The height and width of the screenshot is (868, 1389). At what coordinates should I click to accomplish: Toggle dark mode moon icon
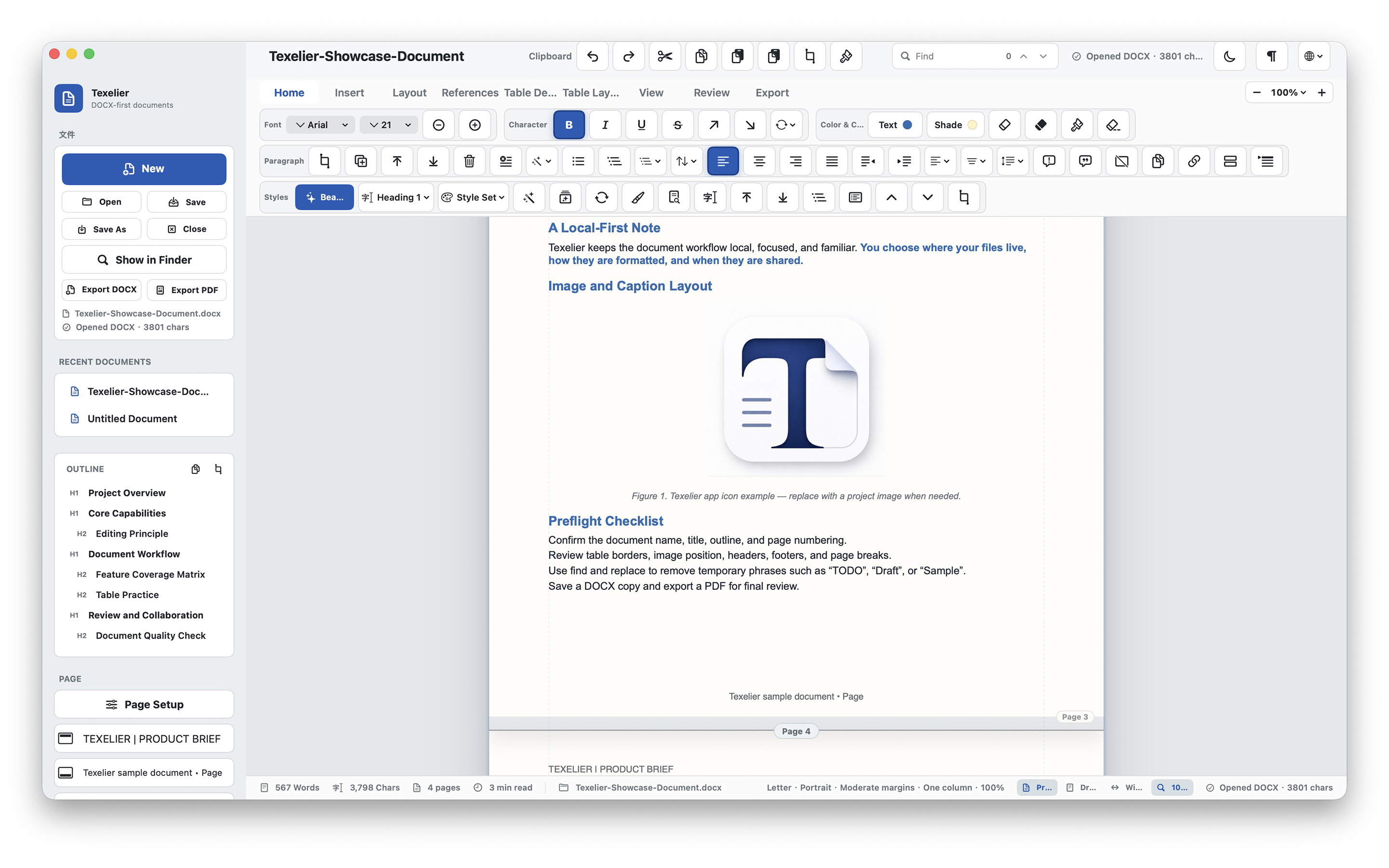(1229, 56)
